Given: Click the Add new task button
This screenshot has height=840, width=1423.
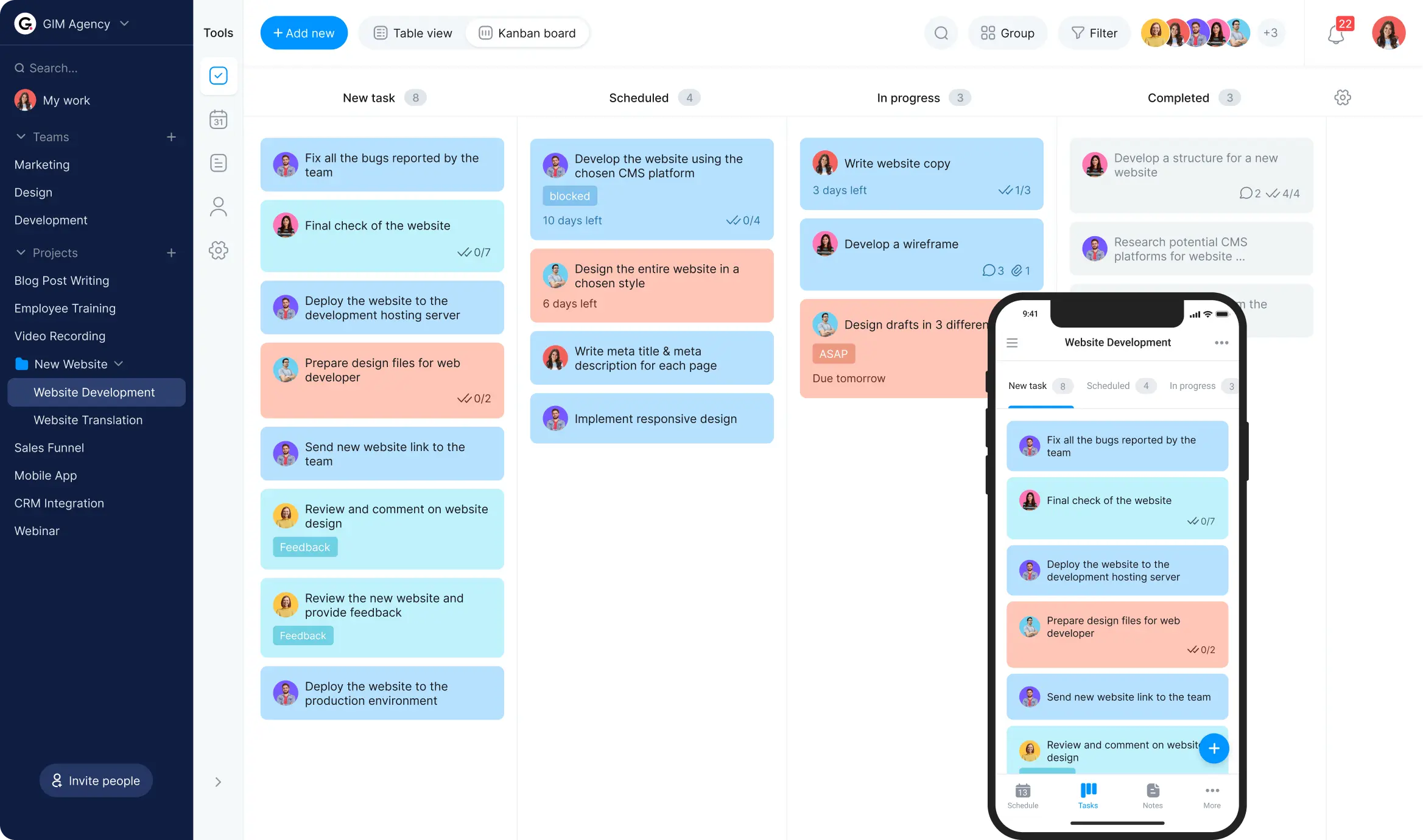Looking at the screenshot, I should [x=304, y=32].
